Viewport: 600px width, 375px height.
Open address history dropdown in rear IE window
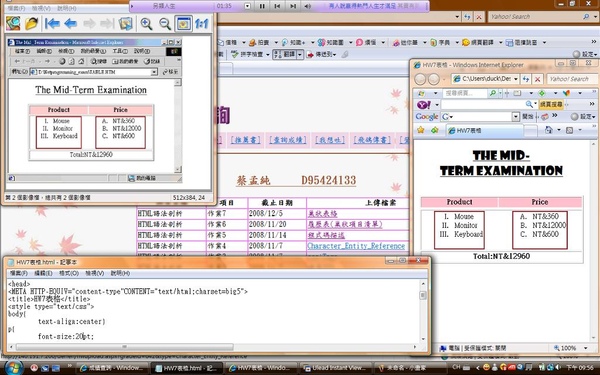coord(457,17)
